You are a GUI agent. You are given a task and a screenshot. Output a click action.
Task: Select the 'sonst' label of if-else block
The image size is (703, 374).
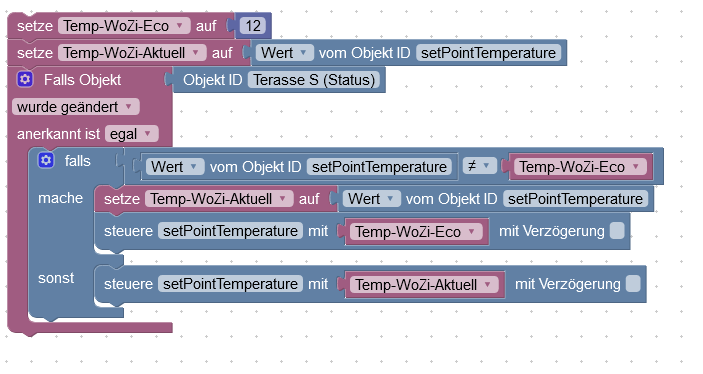56,278
